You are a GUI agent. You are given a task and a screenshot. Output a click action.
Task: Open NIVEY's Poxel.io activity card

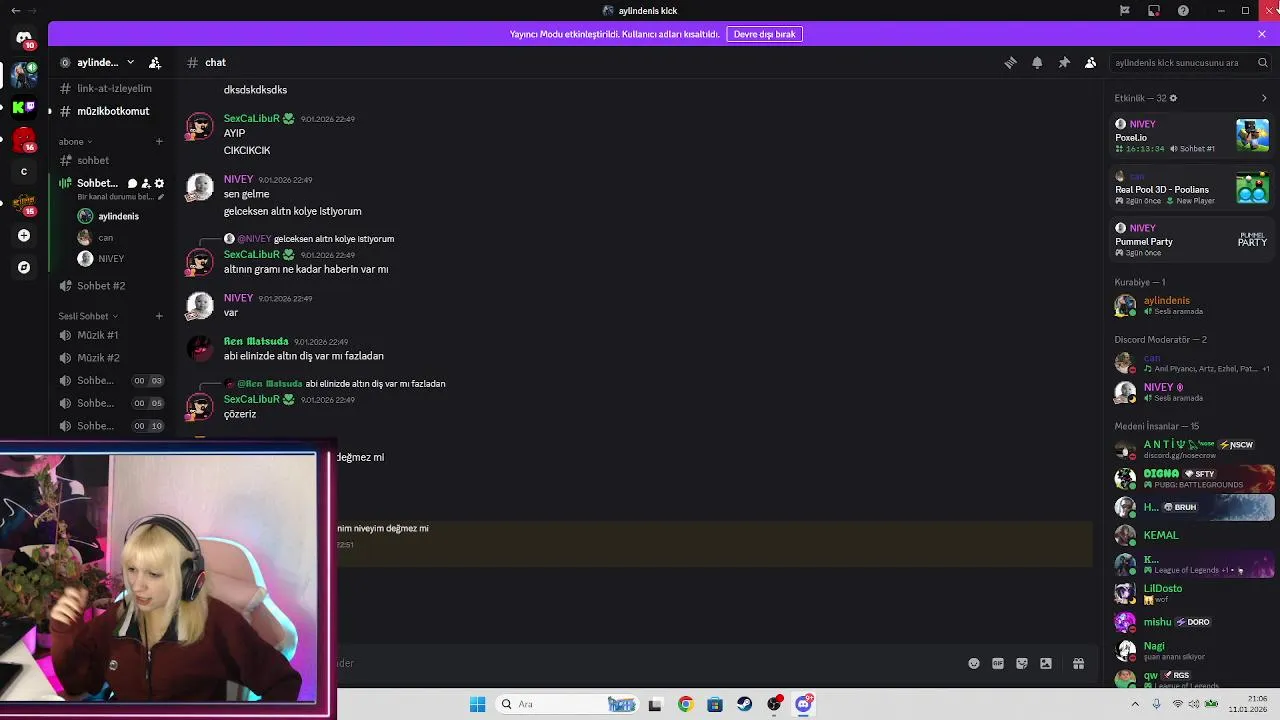(1192, 136)
